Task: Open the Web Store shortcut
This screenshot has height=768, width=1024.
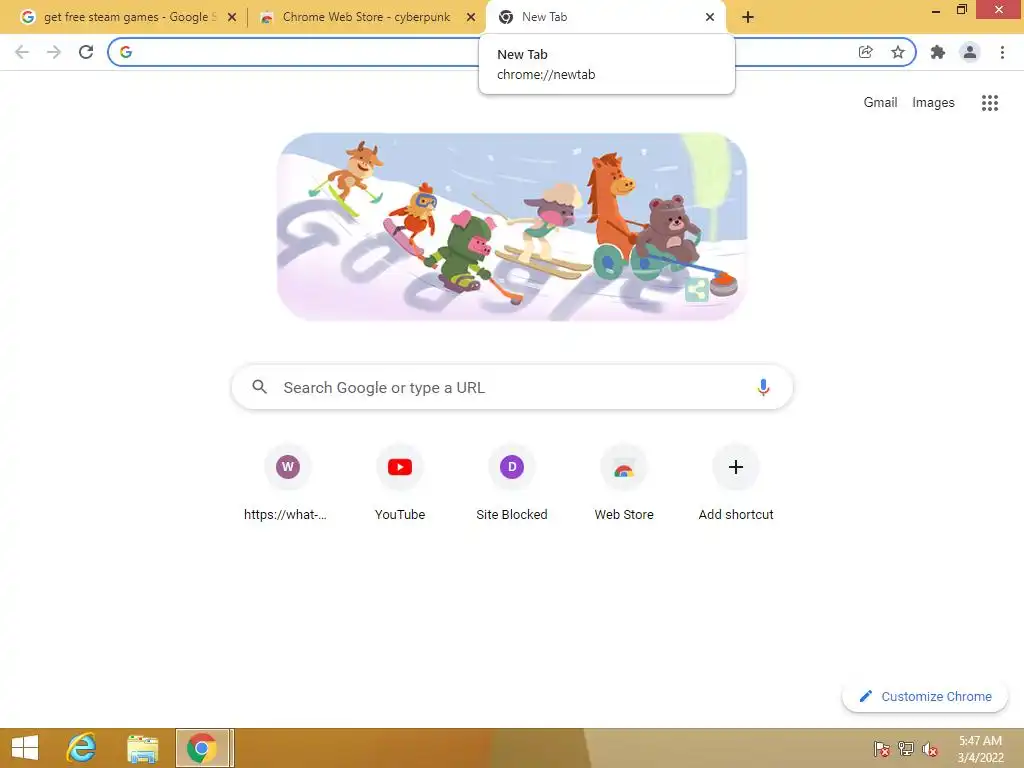Action: point(624,483)
